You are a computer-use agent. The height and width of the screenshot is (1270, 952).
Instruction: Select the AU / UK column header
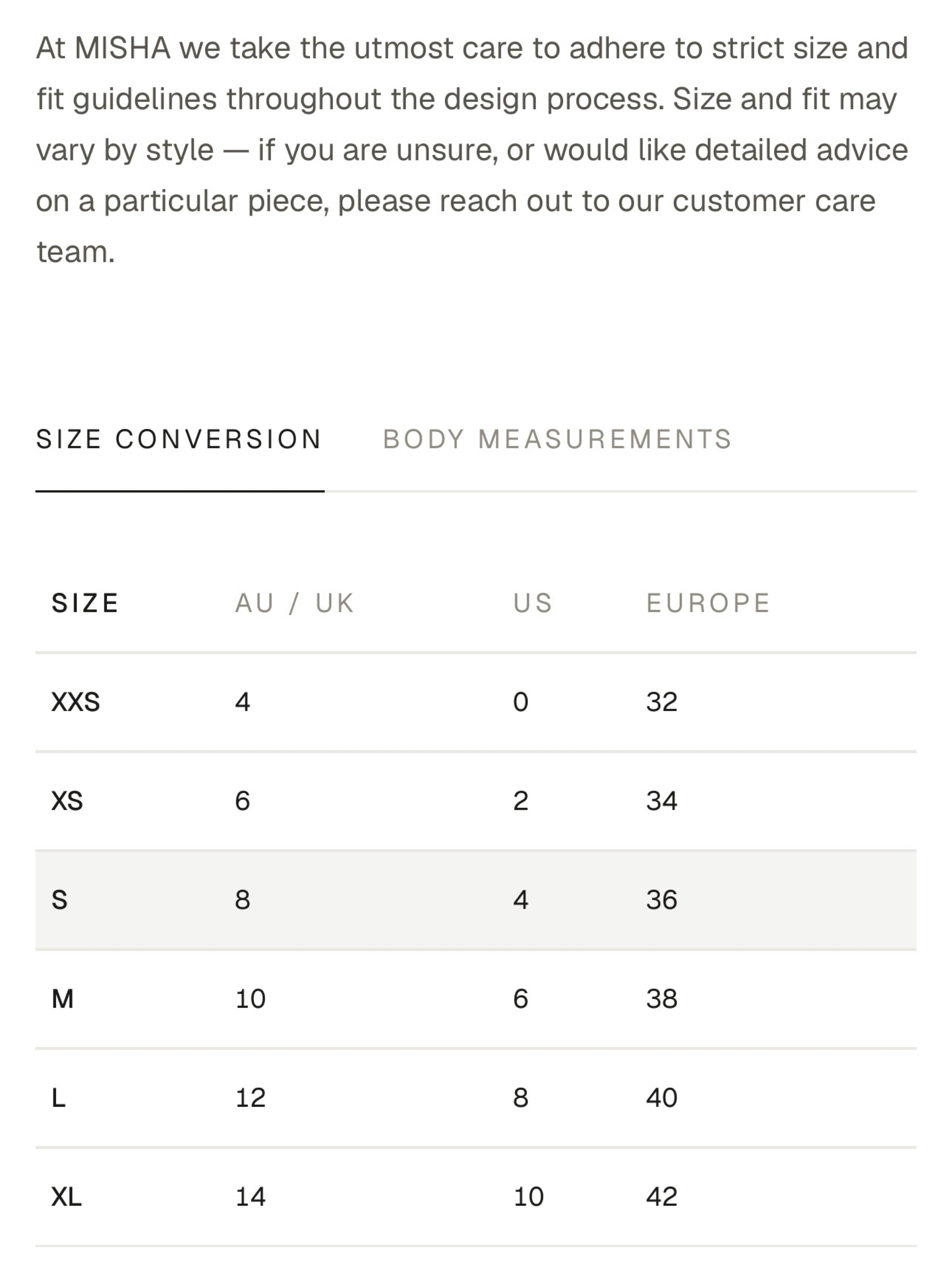(x=295, y=603)
